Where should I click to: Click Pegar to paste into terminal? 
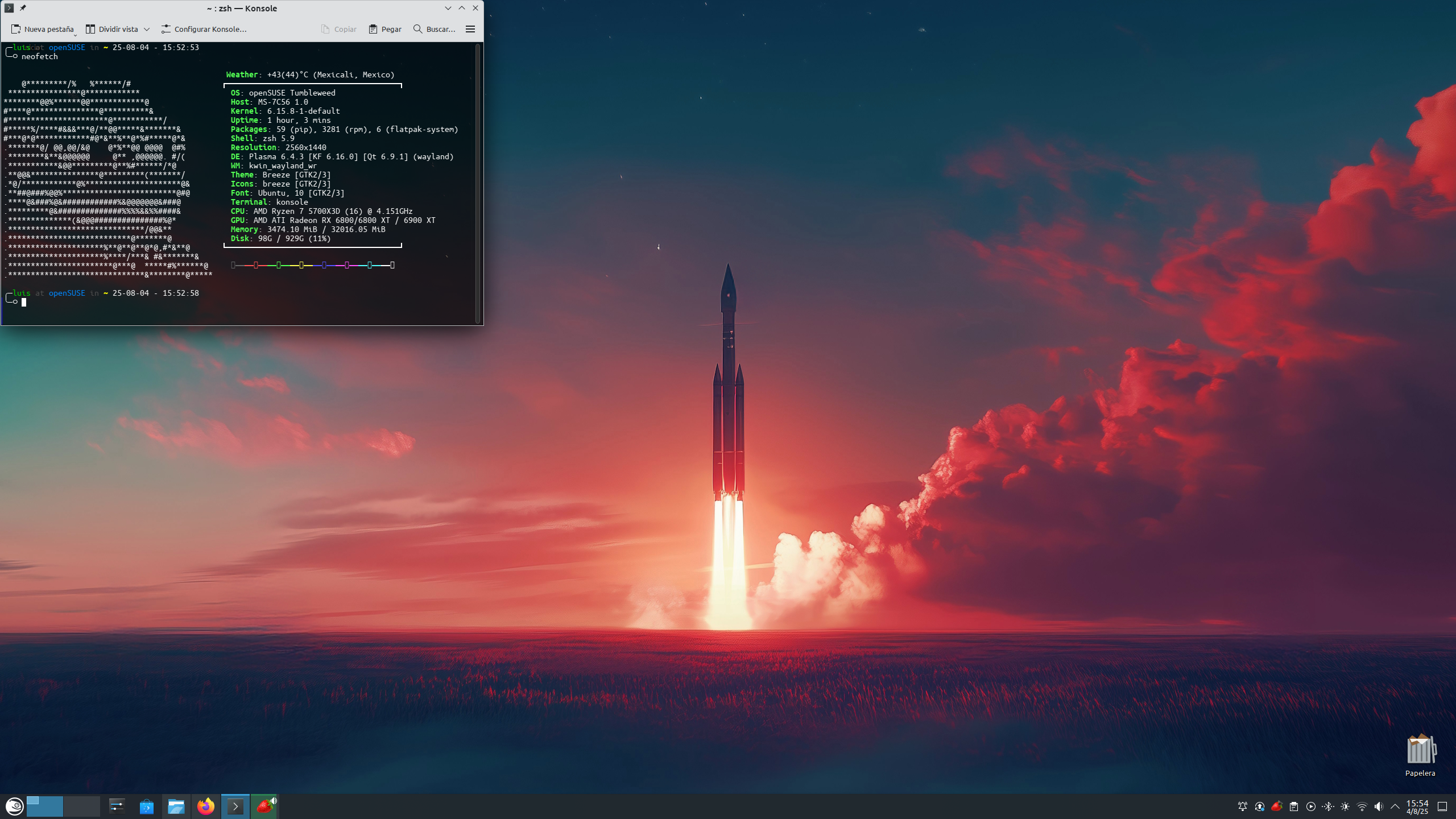click(x=385, y=29)
